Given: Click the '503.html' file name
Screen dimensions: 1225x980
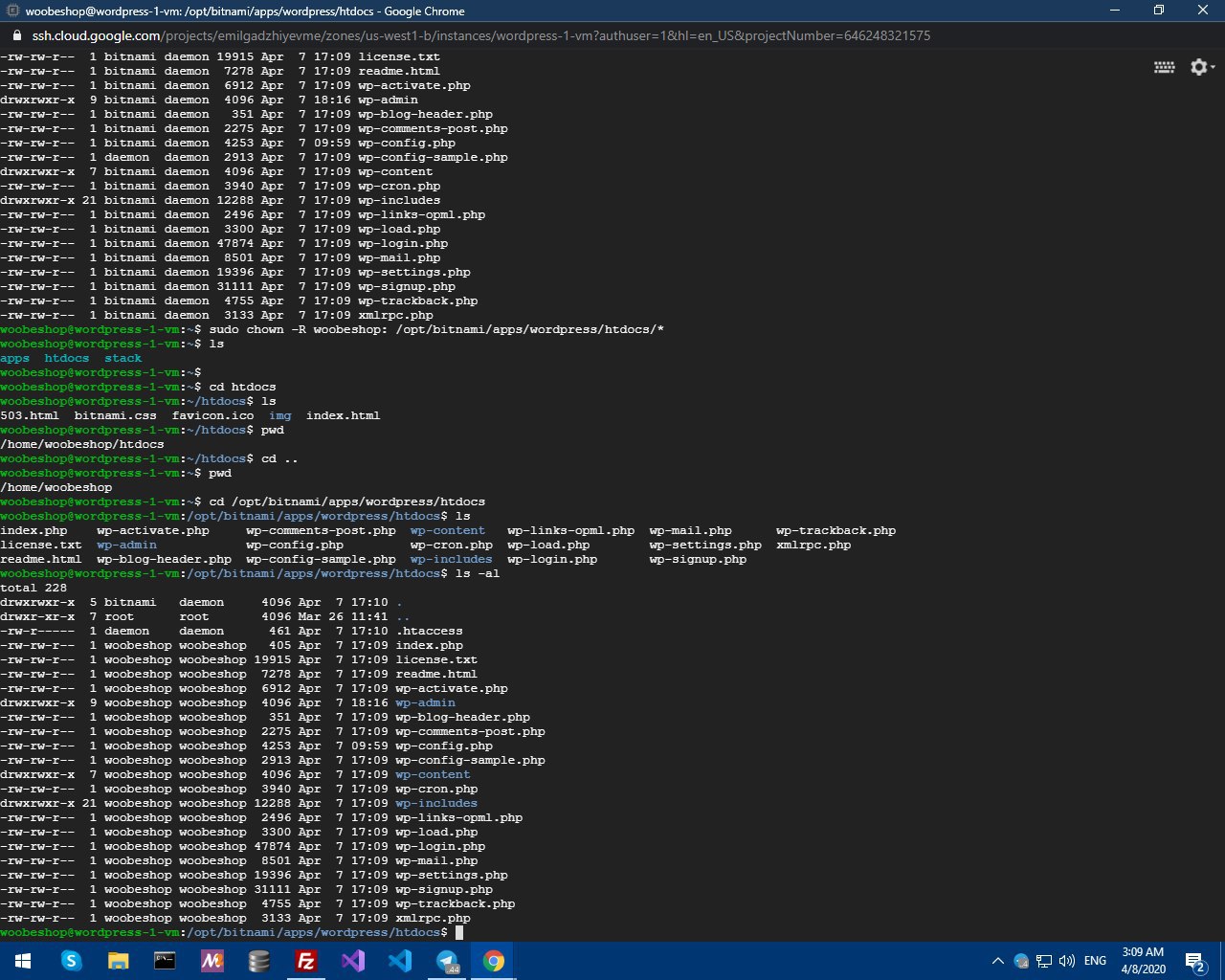Looking at the screenshot, I should (x=30, y=415).
